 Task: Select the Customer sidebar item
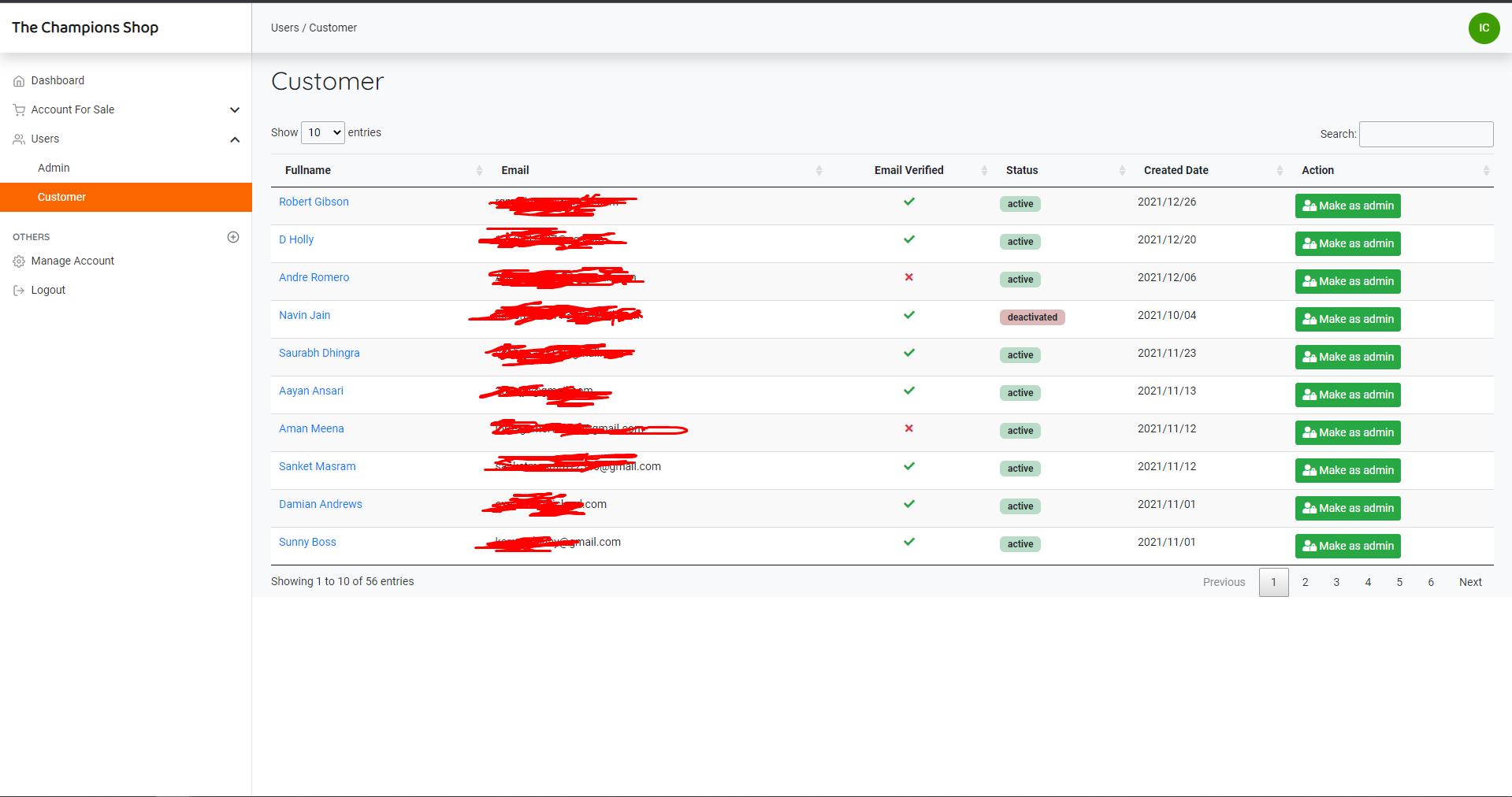61,197
